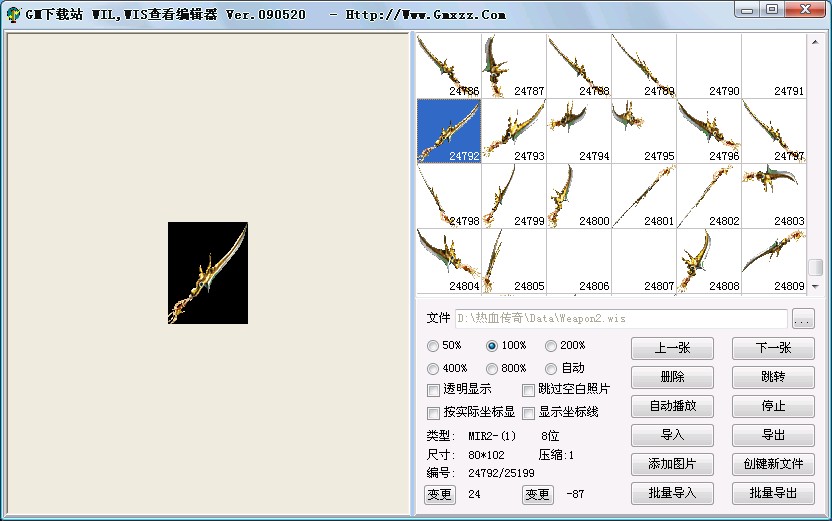Screen dimensions: 832x521
Task: Tick the 跳过空白照片 checkbox
Action: [x=529, y=390]
